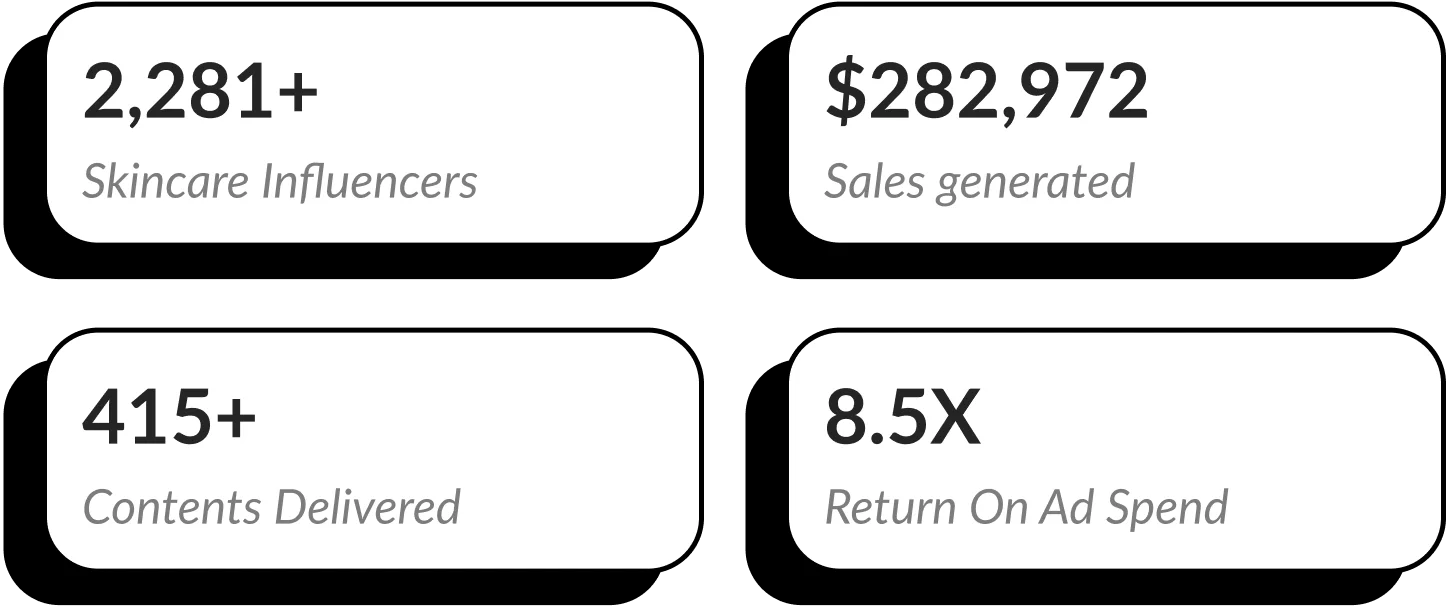Open the Return On Ad Spend card
Image resolution: width=1448 pixels, height=607 pixels.
(x=1116, y=449)
